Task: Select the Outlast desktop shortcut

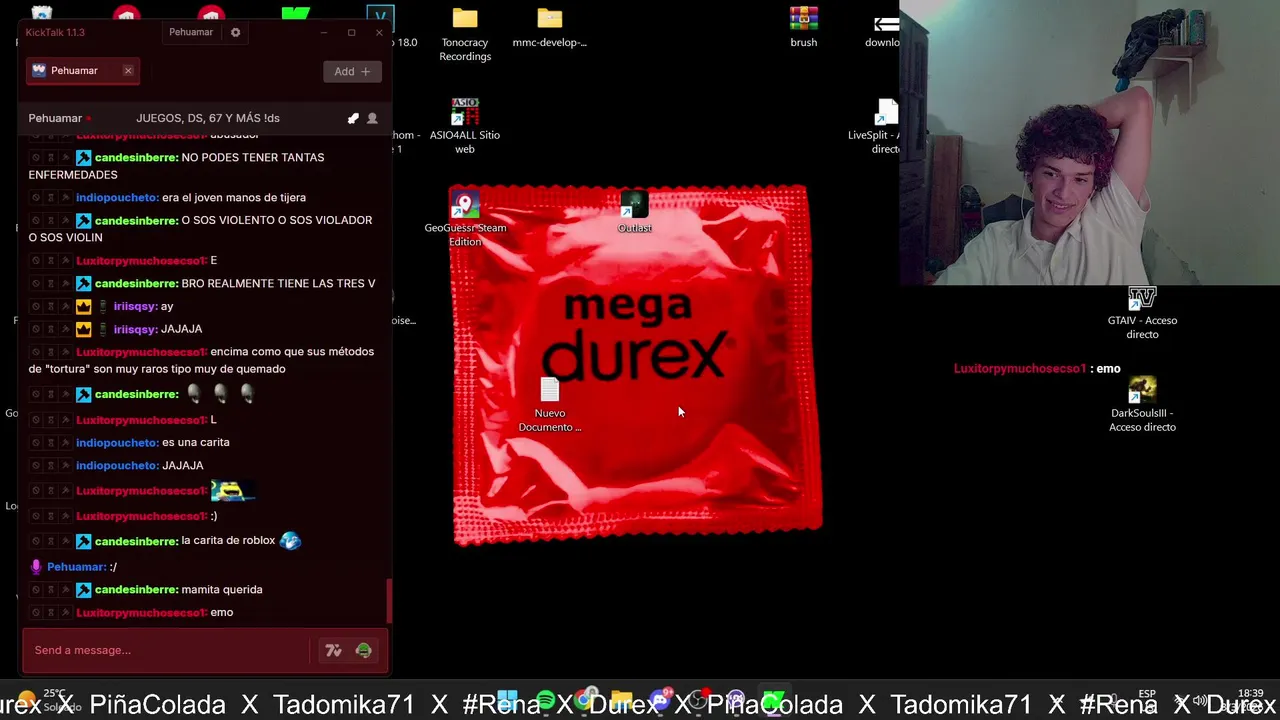Action: click(x=635, y=212)
